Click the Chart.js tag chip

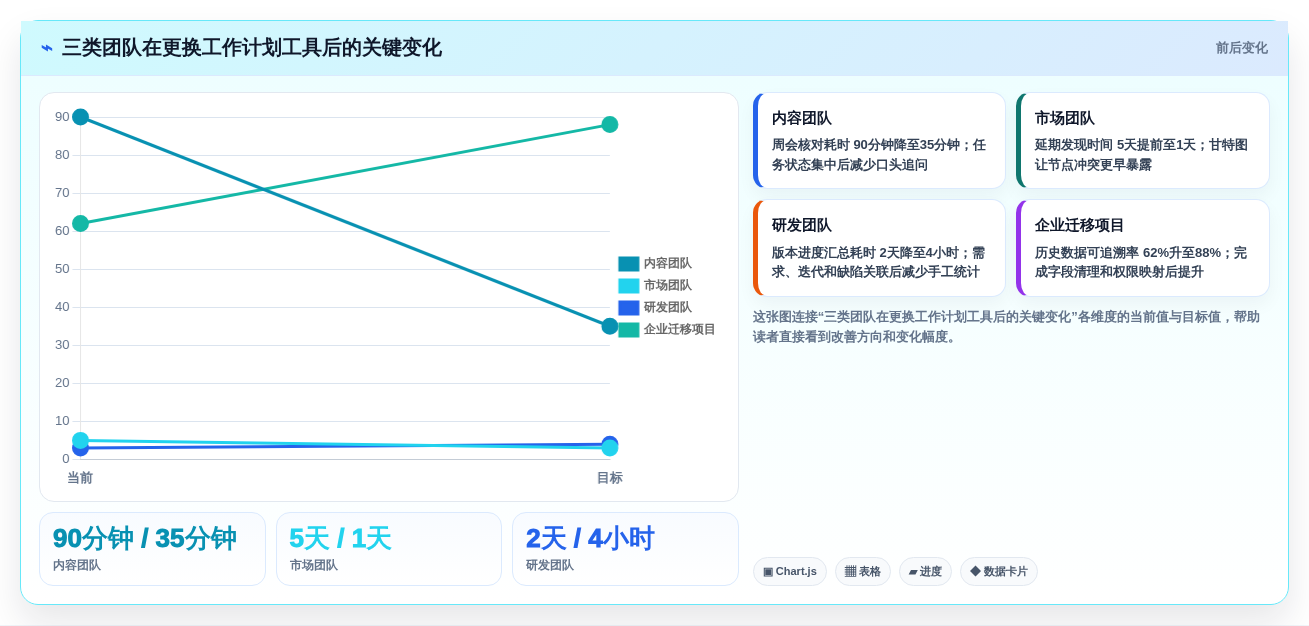(790, 572)
